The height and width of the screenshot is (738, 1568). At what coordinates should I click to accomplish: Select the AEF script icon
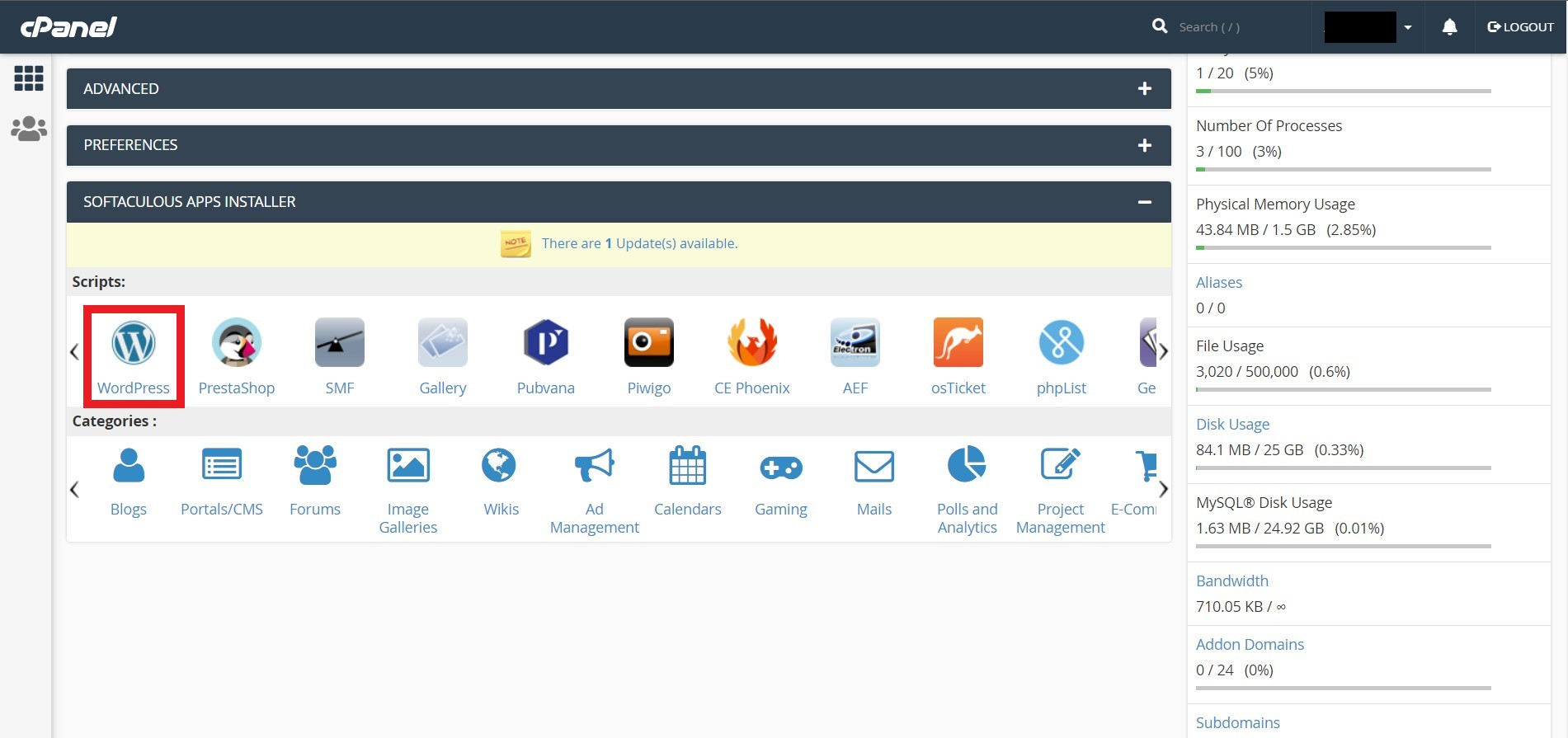click(x=855, y=342)
